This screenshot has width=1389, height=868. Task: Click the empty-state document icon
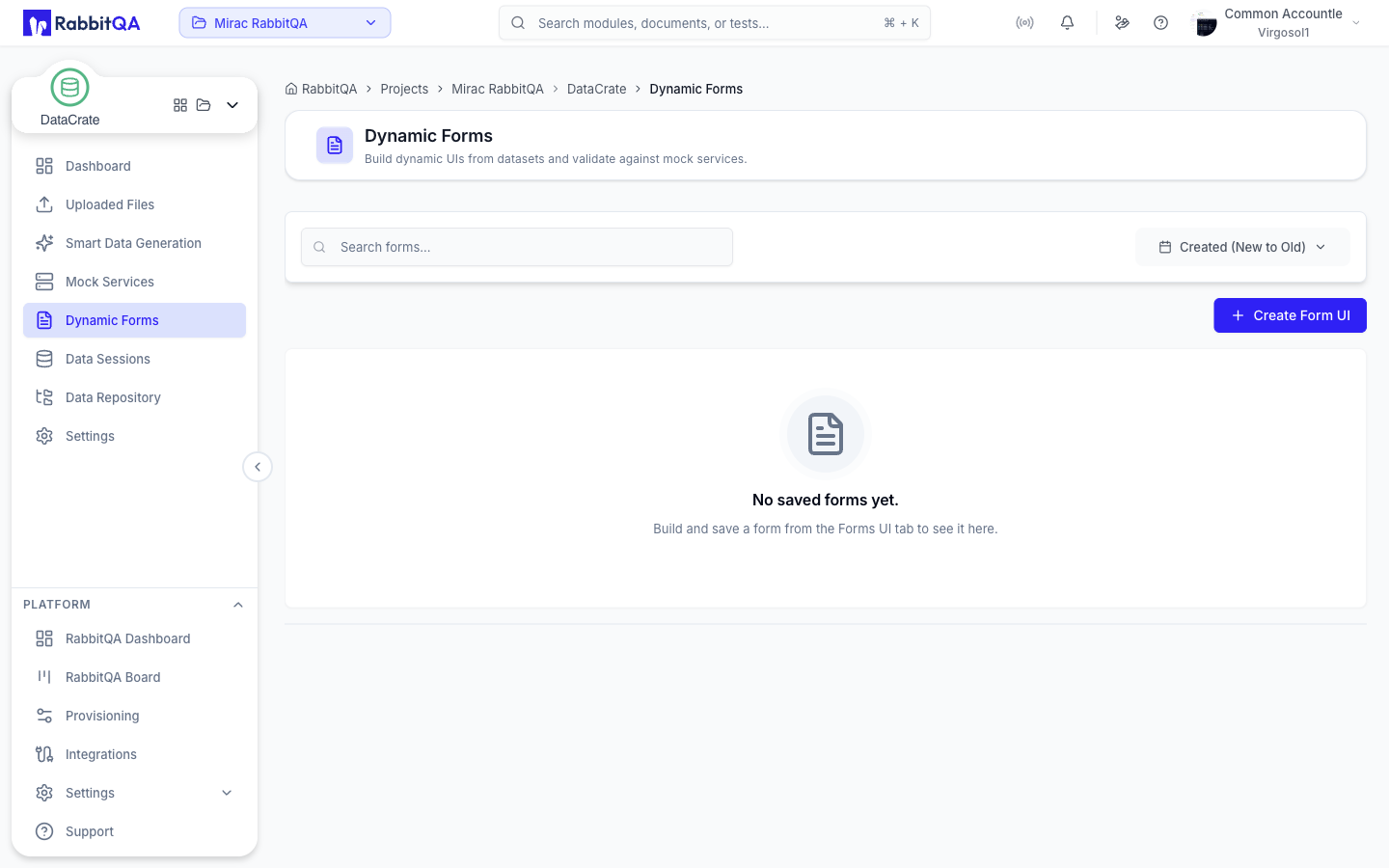coord(826,434)
